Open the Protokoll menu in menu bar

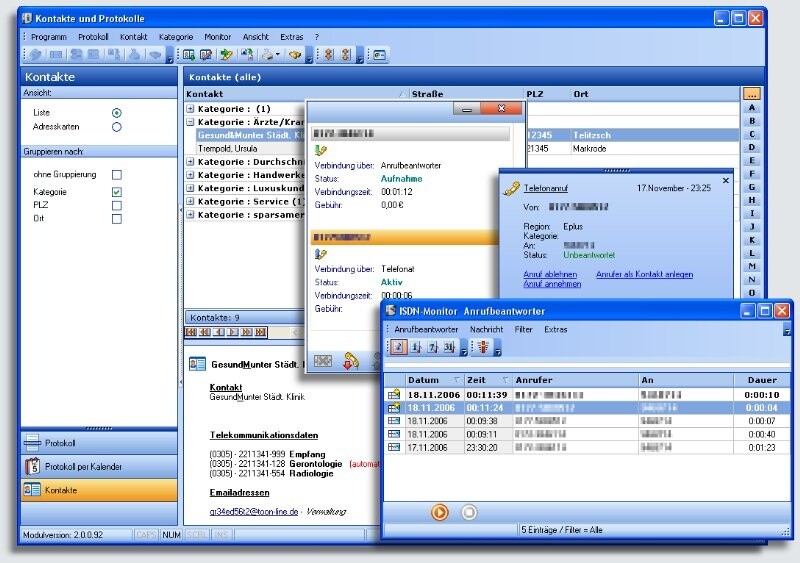click(93, 37)
